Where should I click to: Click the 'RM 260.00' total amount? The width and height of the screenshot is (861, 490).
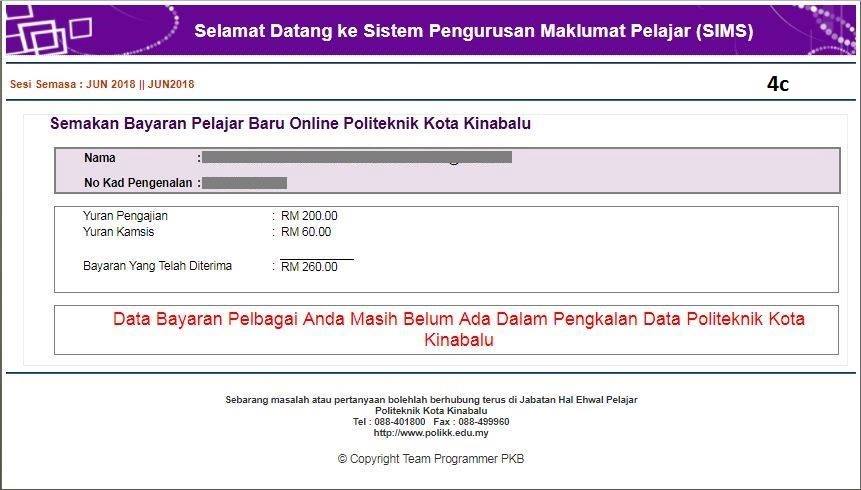click(x=309, y=267)
